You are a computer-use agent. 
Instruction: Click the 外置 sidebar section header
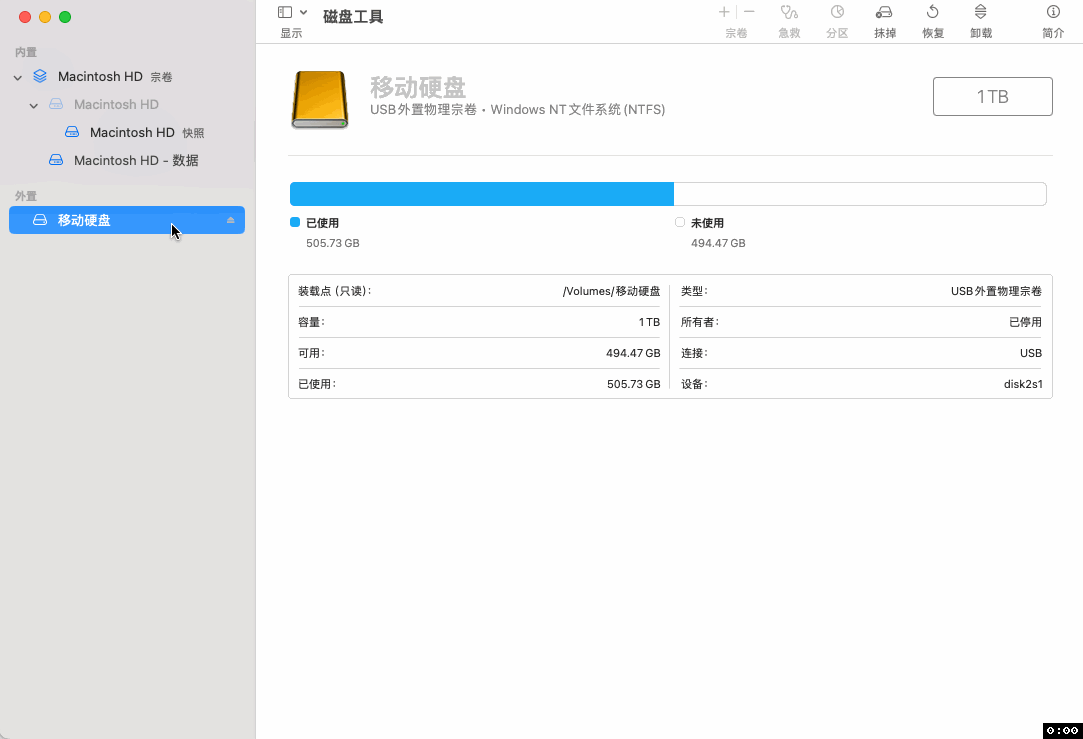tap(26, 196)
